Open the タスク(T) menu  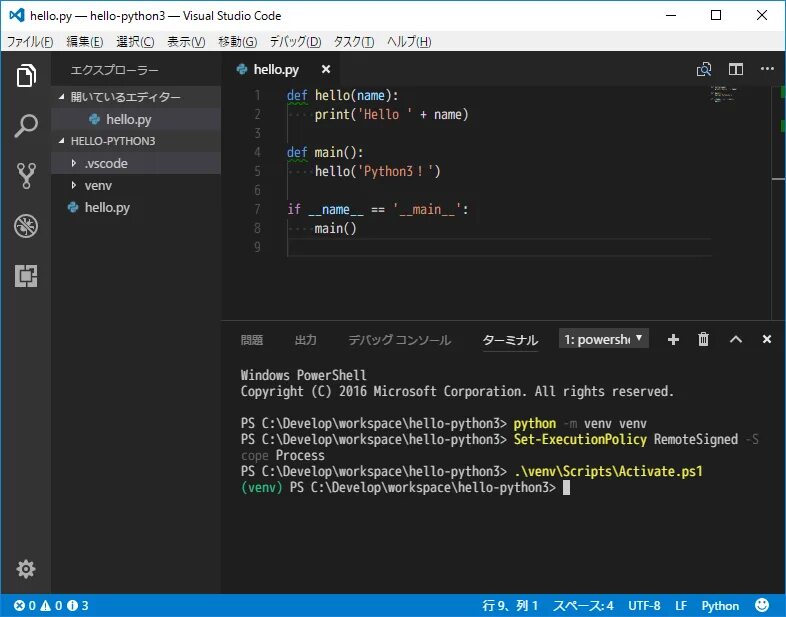pos(354,42)
